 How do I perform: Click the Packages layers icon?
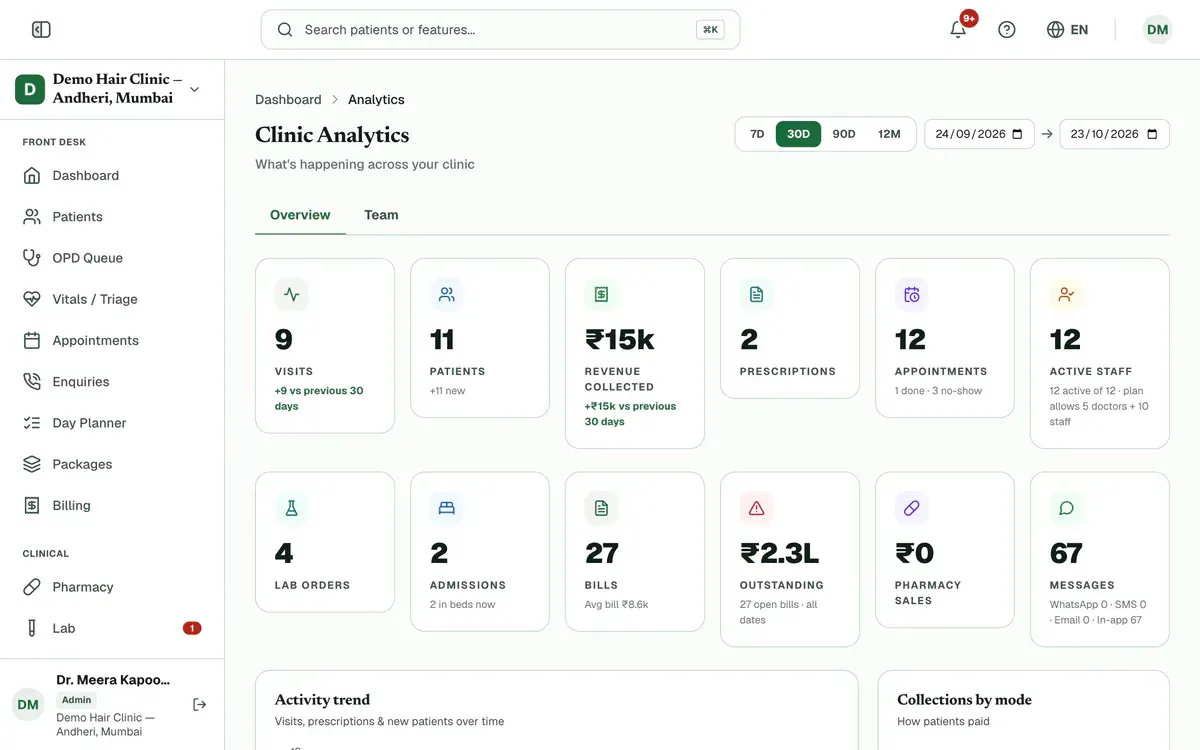(x=32, y=464)
